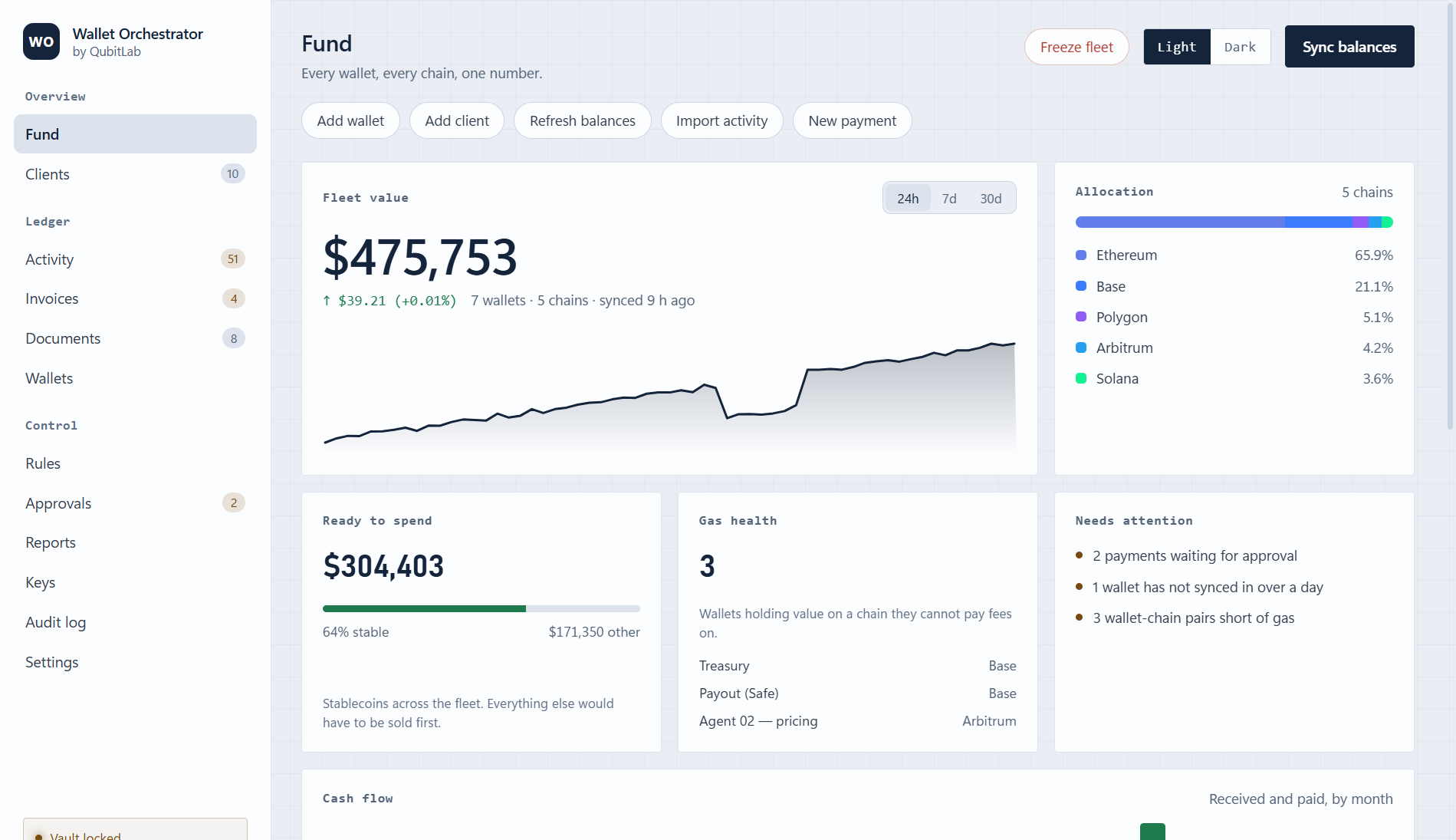Click the allocation chain distribution bar

tap(1234, 222)
